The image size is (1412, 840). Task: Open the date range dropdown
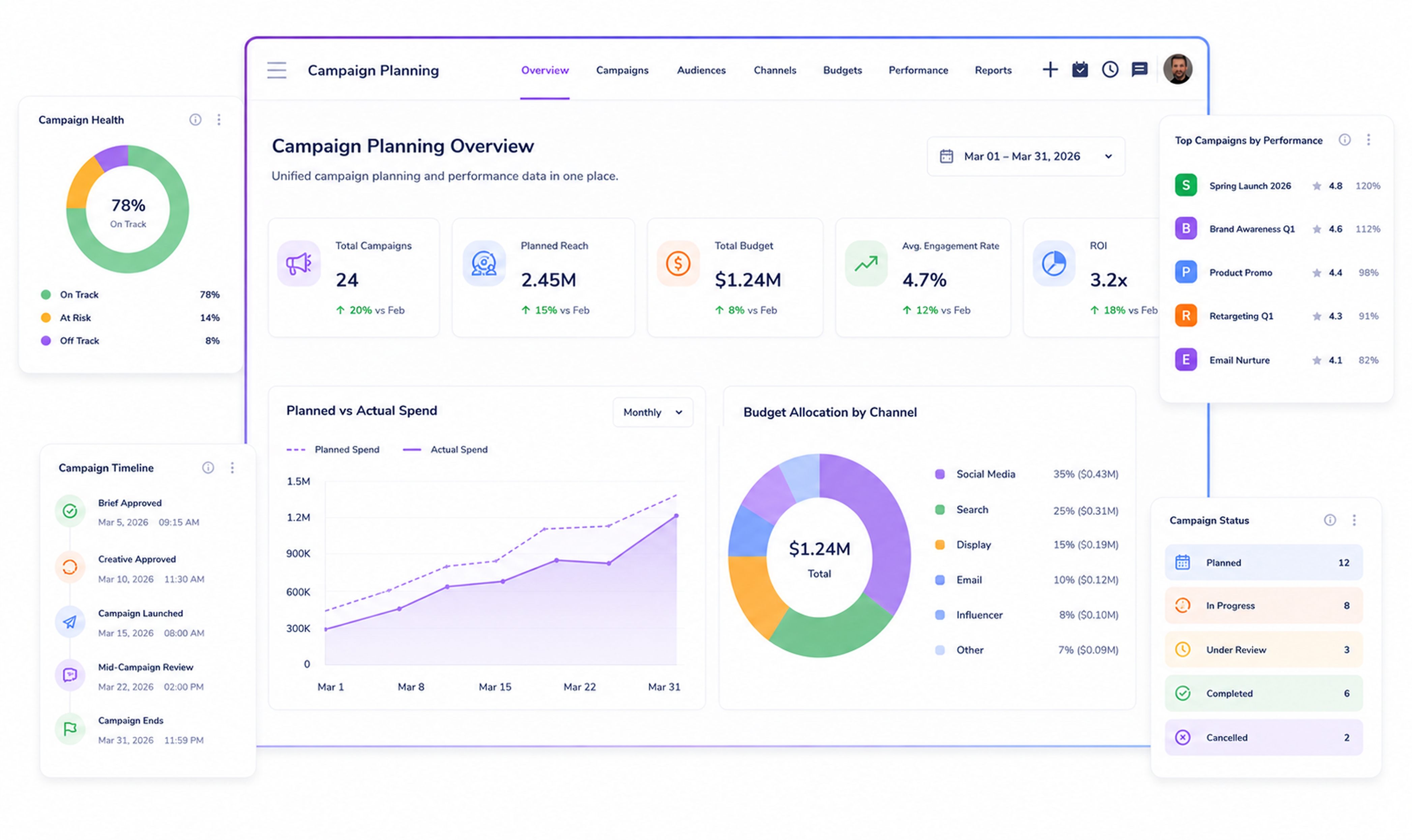(1025, 156)
